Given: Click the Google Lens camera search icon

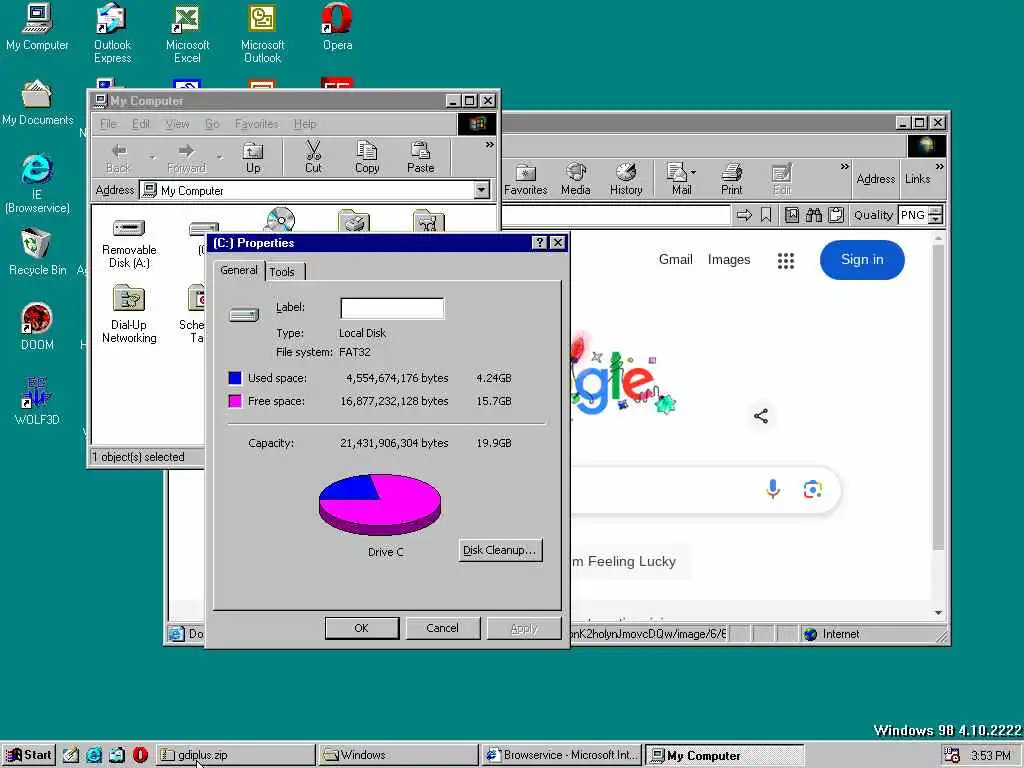Looking at the screenshot, I should click(812, 488).
